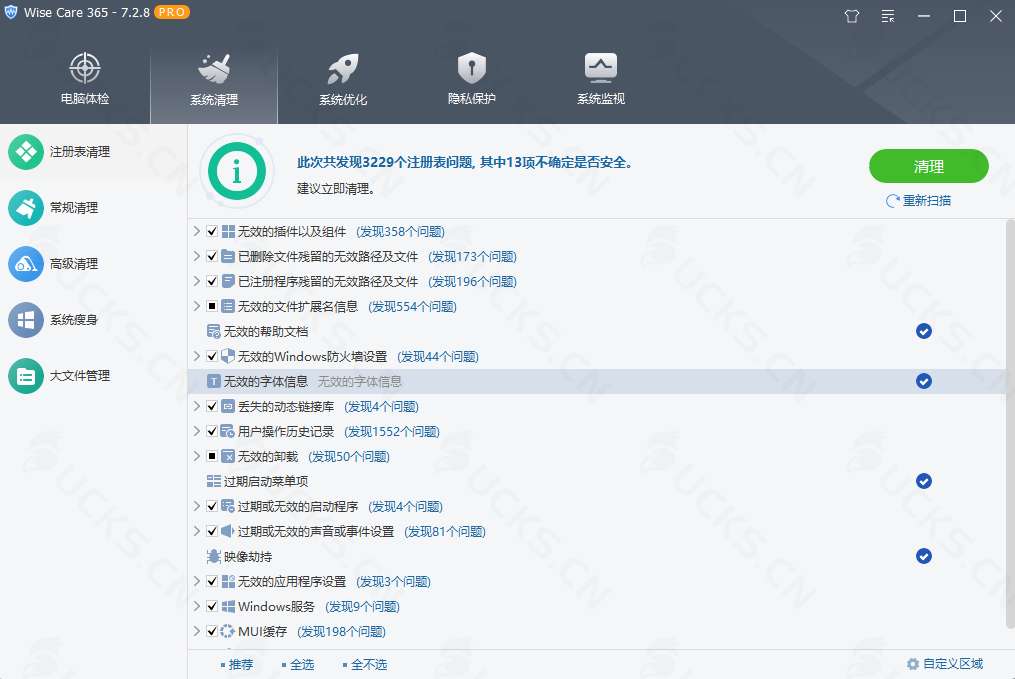Click the speaker icon of 过期或无效的声音或事件设置
The image size is (1015, 679).
[227, 531]
